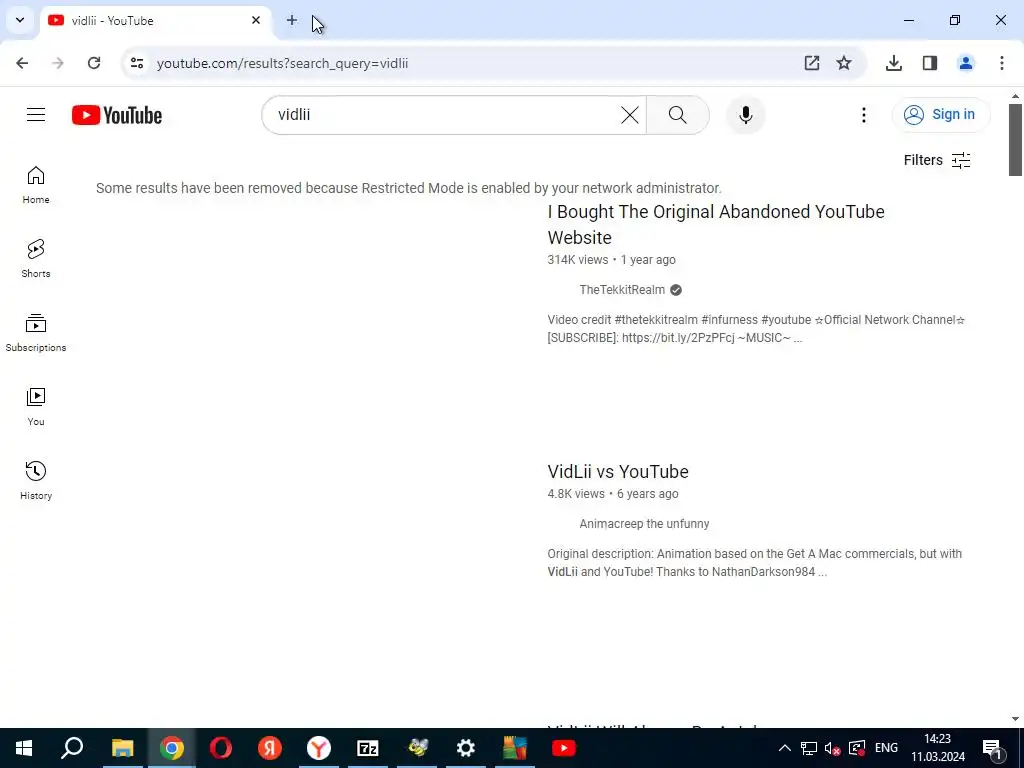
Task: Click the description starting "Original description: Animation"
Action: [754, 562]
